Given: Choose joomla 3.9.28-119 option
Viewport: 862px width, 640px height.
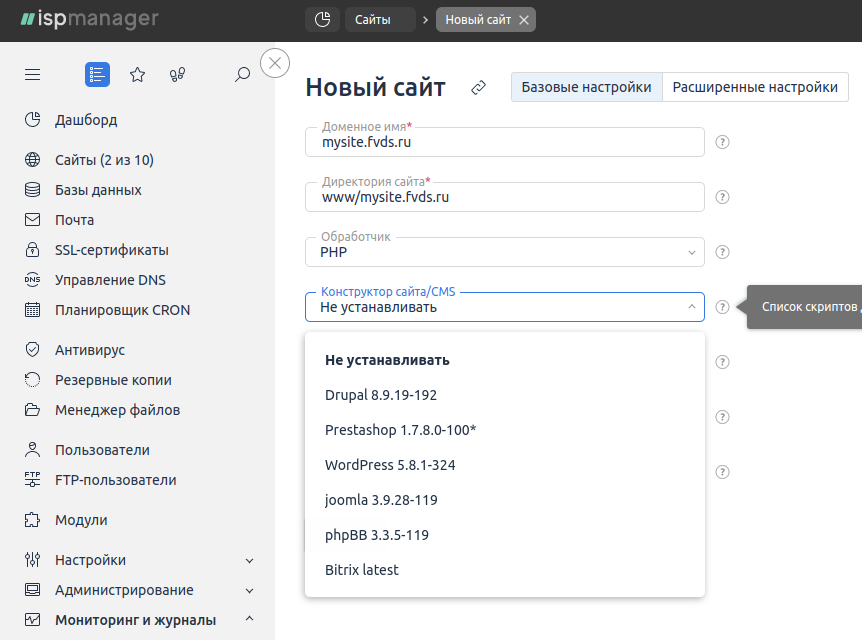Looking at the screenshot, I should click(505, 500).
